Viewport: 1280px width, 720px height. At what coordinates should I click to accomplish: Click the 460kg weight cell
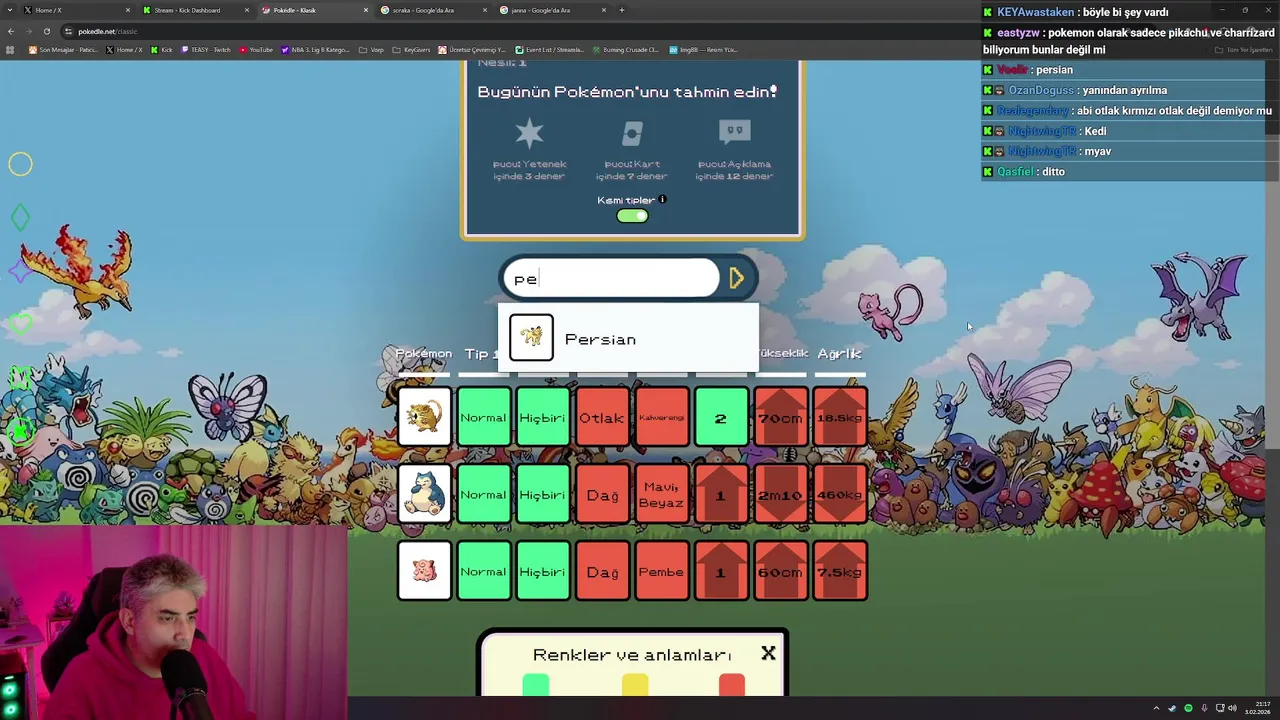840,494
